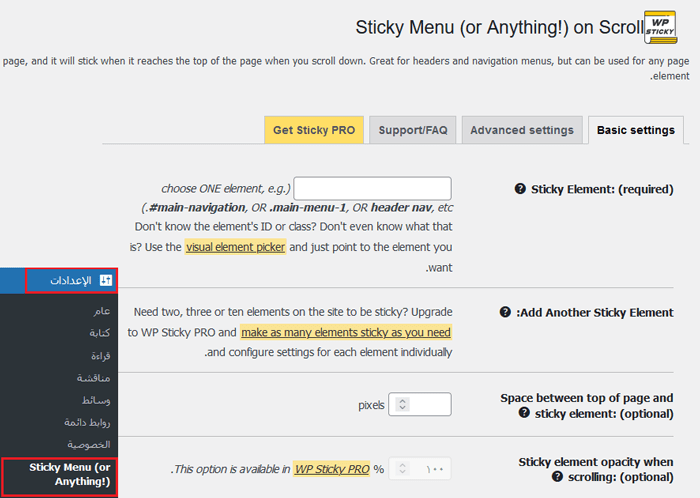Screen dimensions: 700x498
Task: Click the opacity field stepper arrows
Action: pyautogui.click(x=402, y=469)
